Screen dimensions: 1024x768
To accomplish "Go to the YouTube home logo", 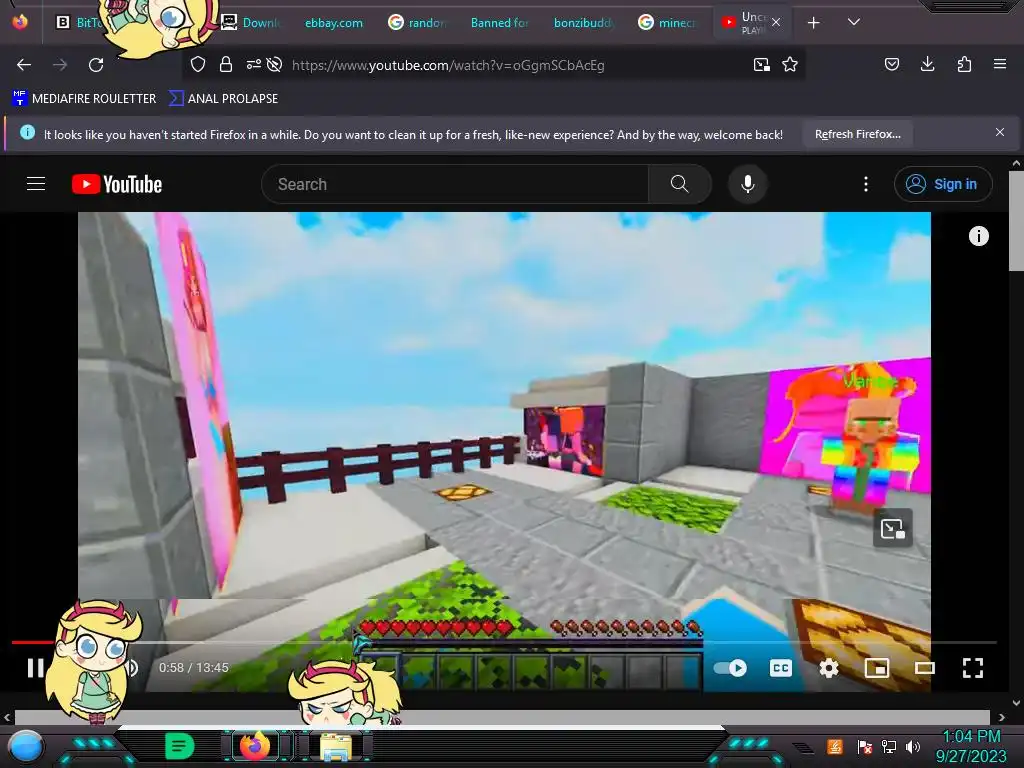I will (117, 184).
